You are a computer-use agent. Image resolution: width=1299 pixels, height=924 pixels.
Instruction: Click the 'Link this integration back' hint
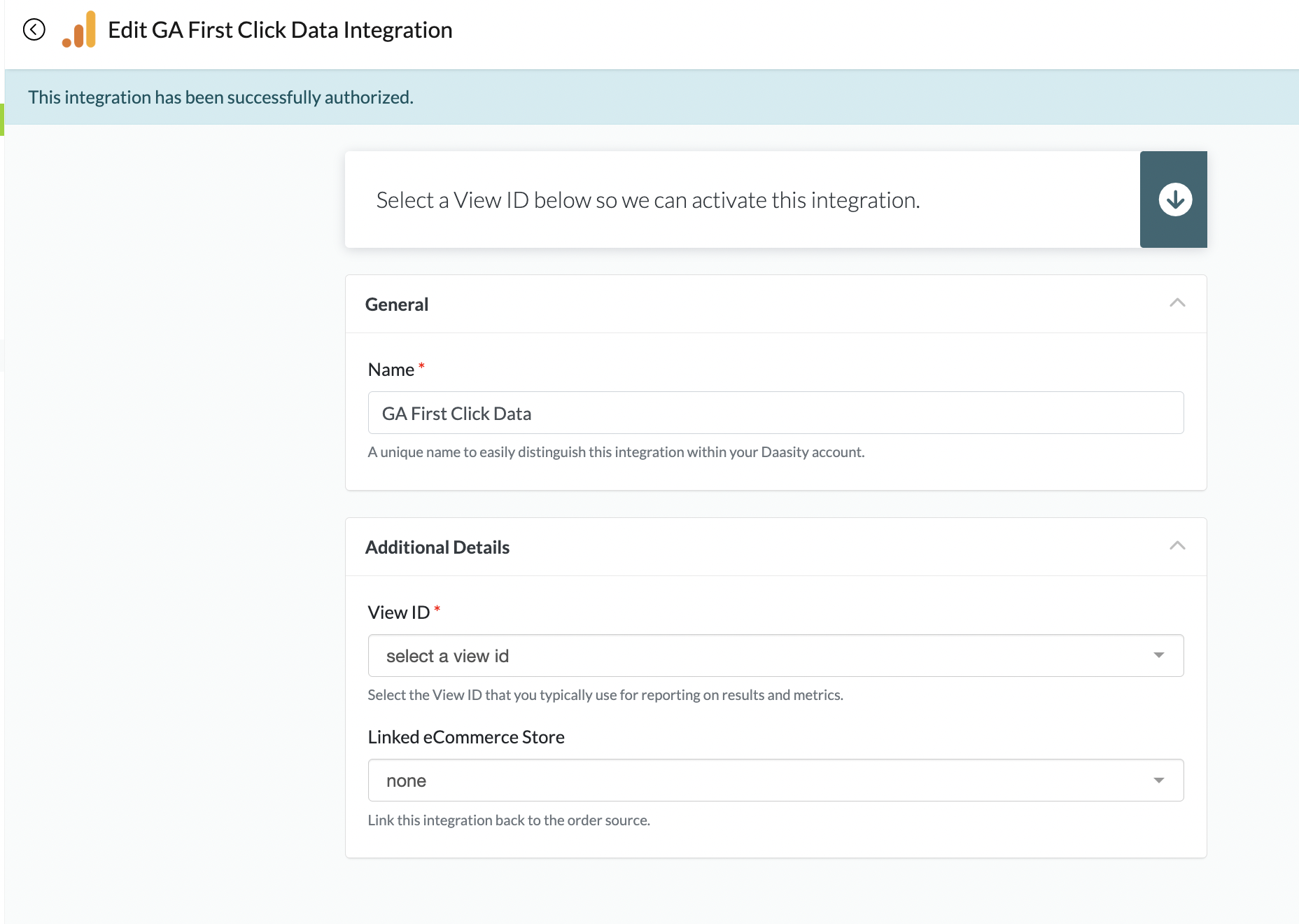point(509,820)
